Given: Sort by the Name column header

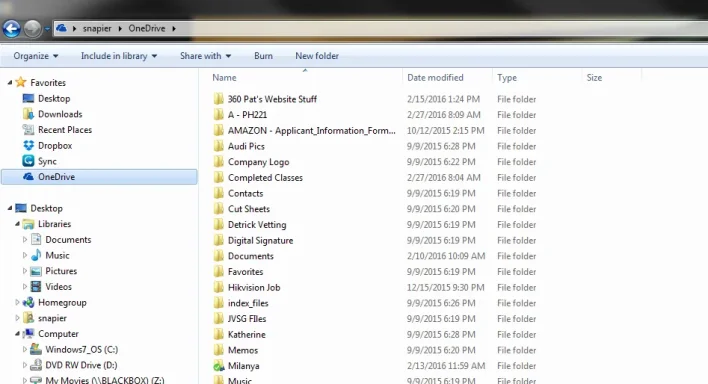Looking at the screenshot, I should point(224,78).
